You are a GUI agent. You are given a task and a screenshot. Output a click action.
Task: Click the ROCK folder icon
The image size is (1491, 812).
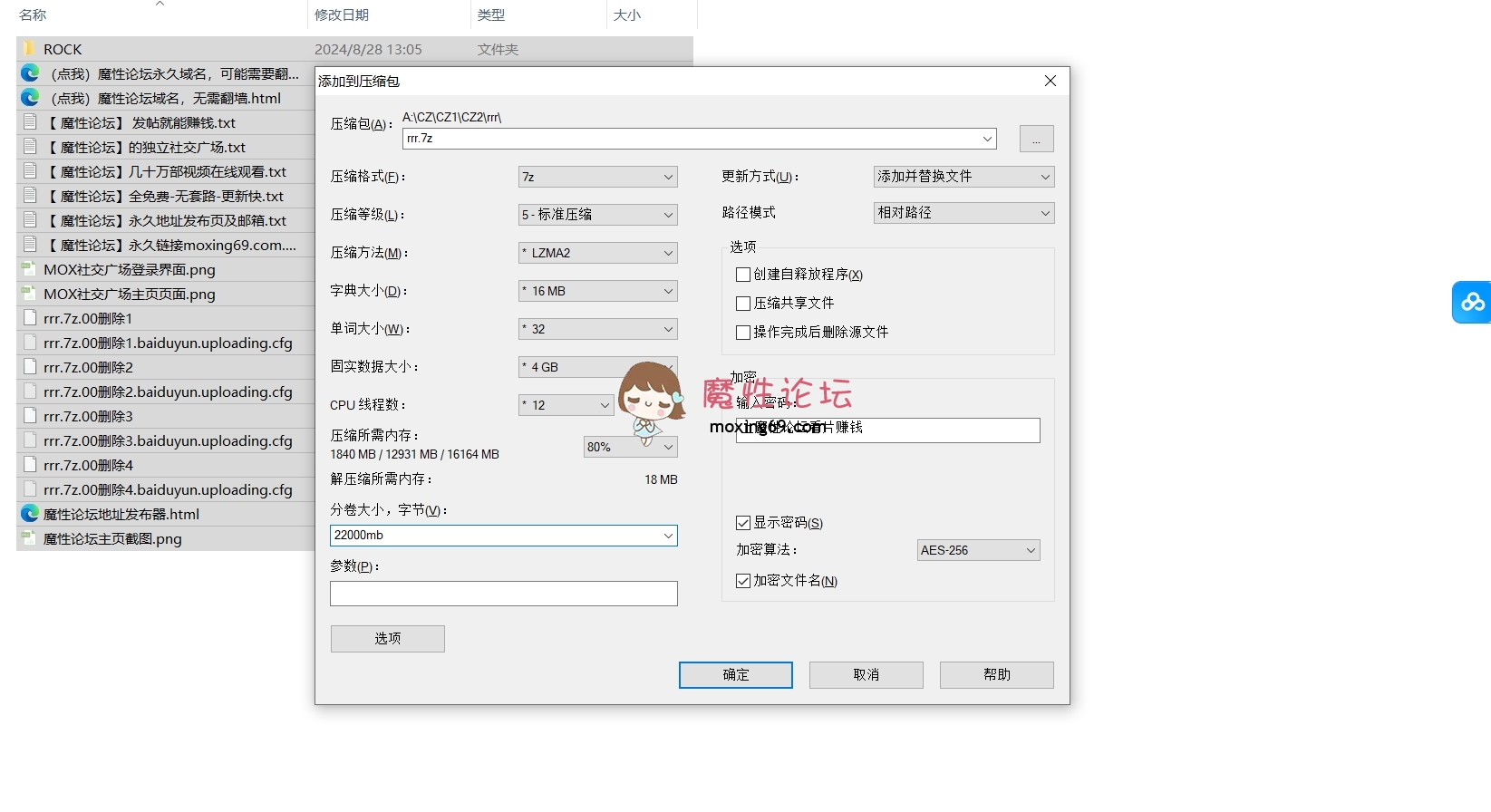[x=30, y=49]
